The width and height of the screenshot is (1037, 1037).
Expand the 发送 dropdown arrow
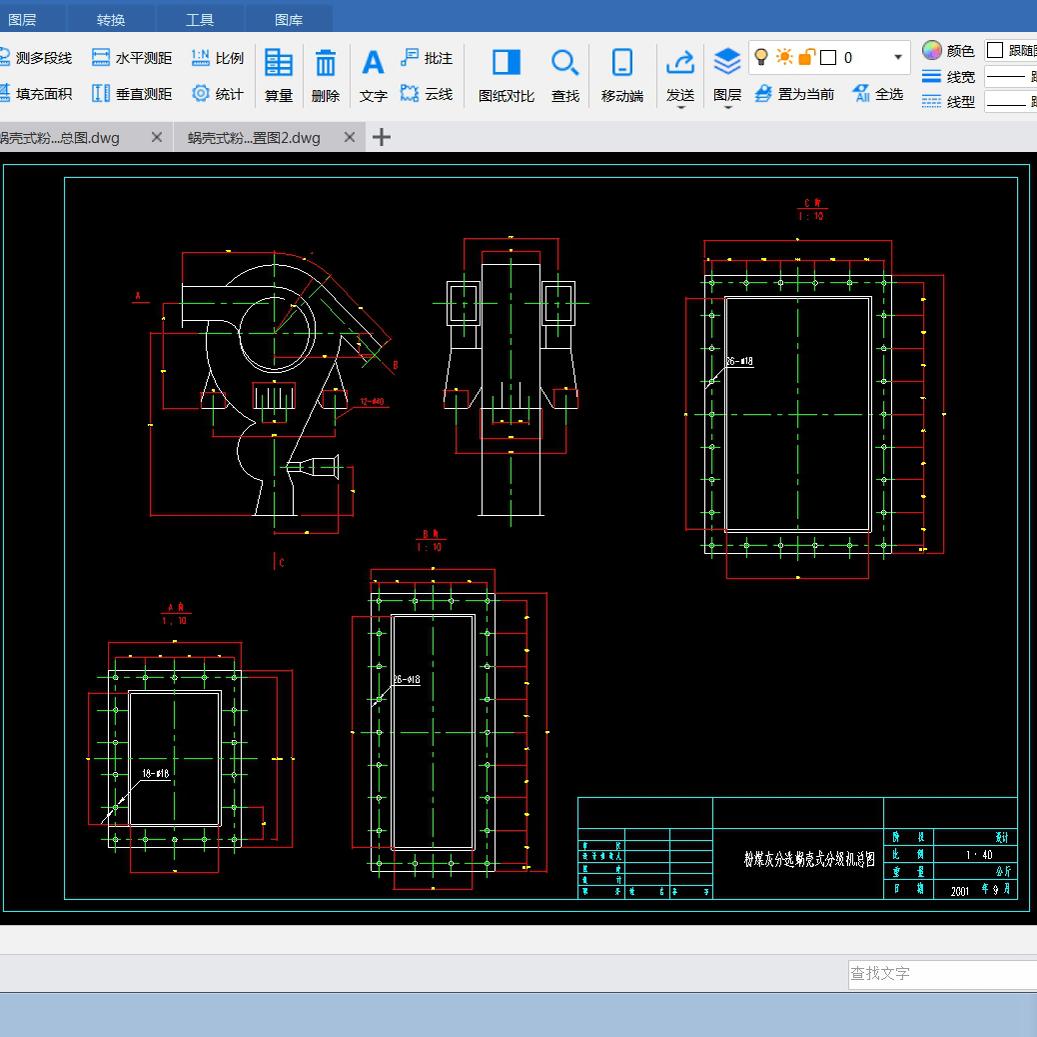coord(681,107)
